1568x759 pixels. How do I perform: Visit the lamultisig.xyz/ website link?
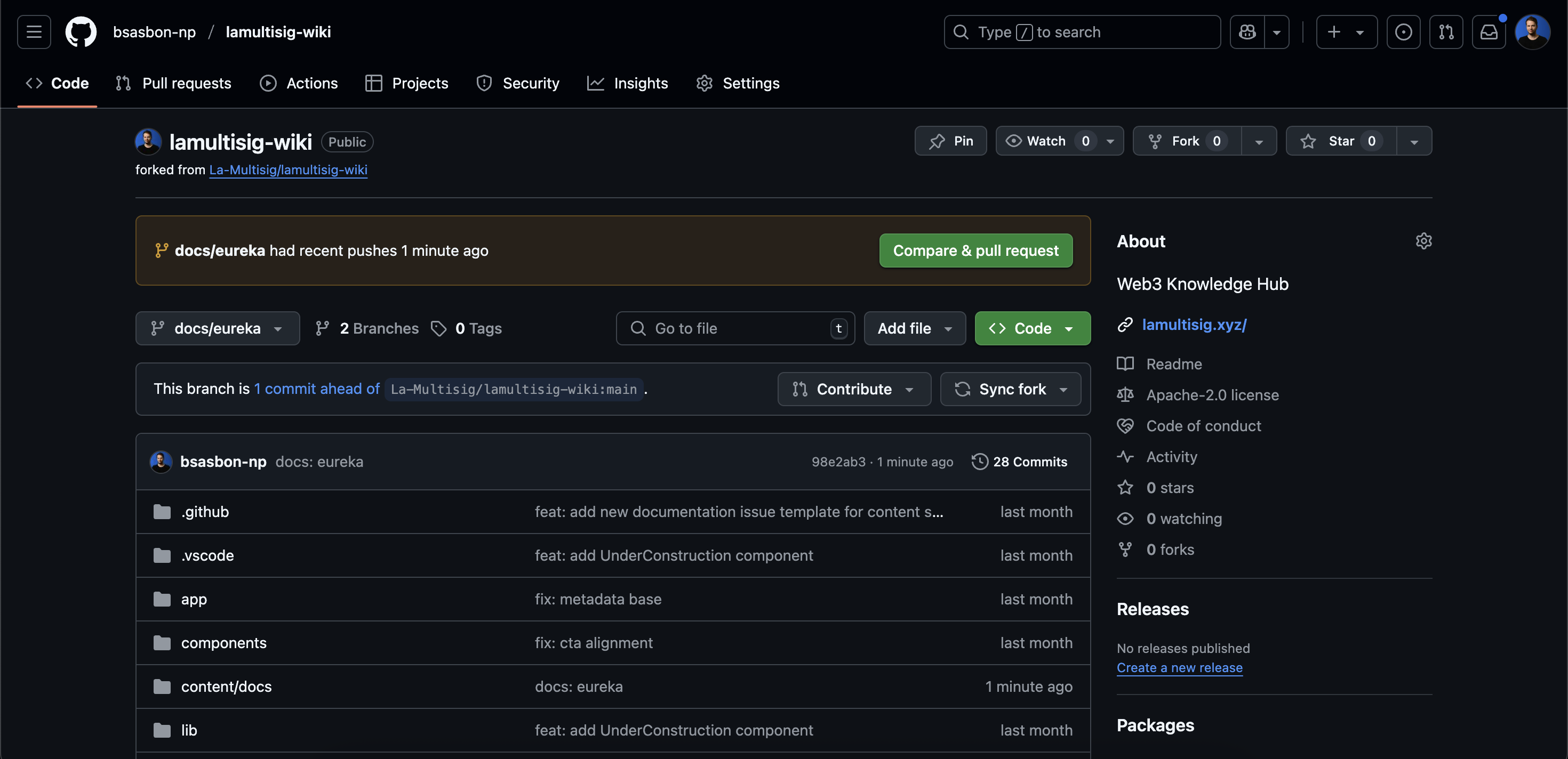pos(1194,325)
